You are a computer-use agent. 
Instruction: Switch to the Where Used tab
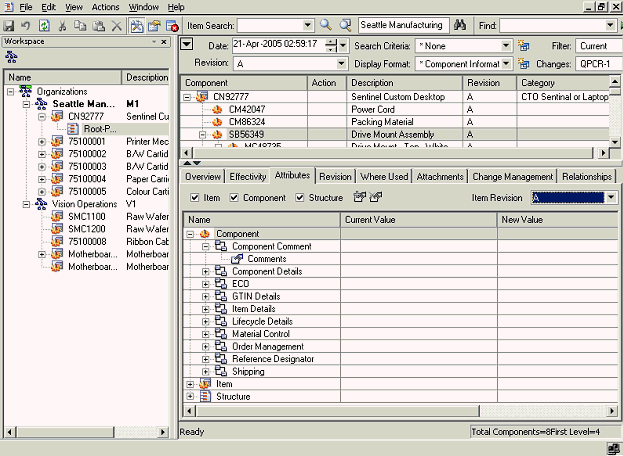click(384, 176)
